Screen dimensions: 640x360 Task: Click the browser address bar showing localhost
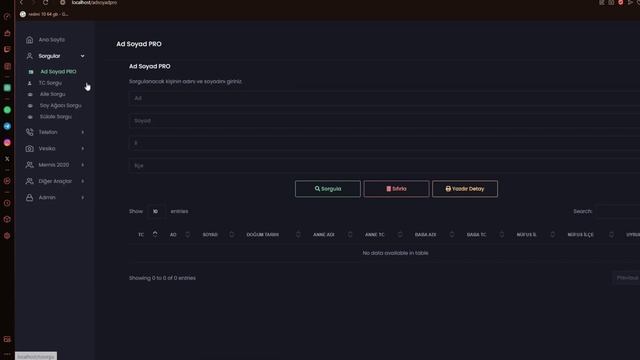pyautogui.click(x=94, y=2)
